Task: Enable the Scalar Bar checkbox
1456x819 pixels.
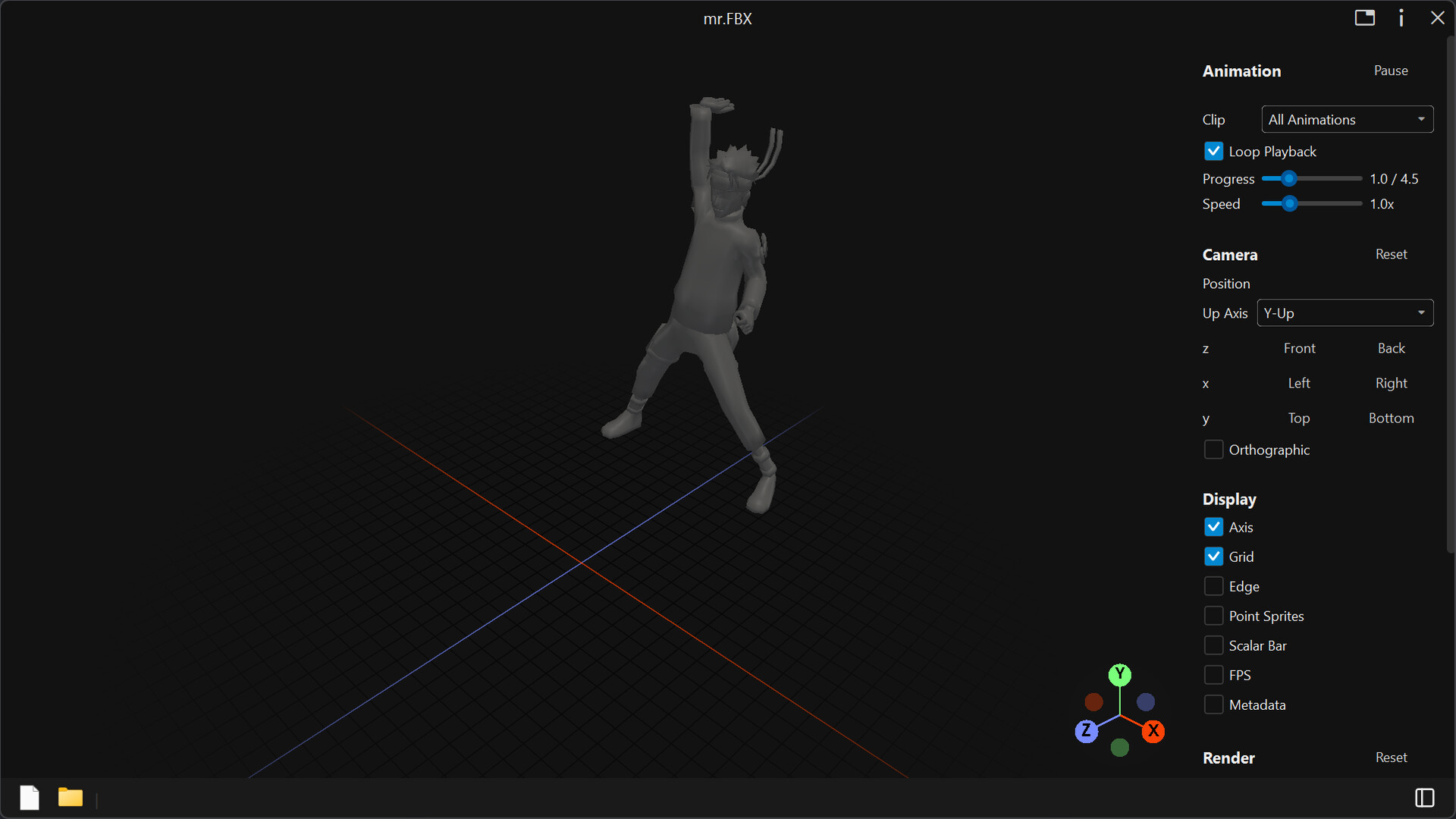Action: click(x=1214, y=645)
